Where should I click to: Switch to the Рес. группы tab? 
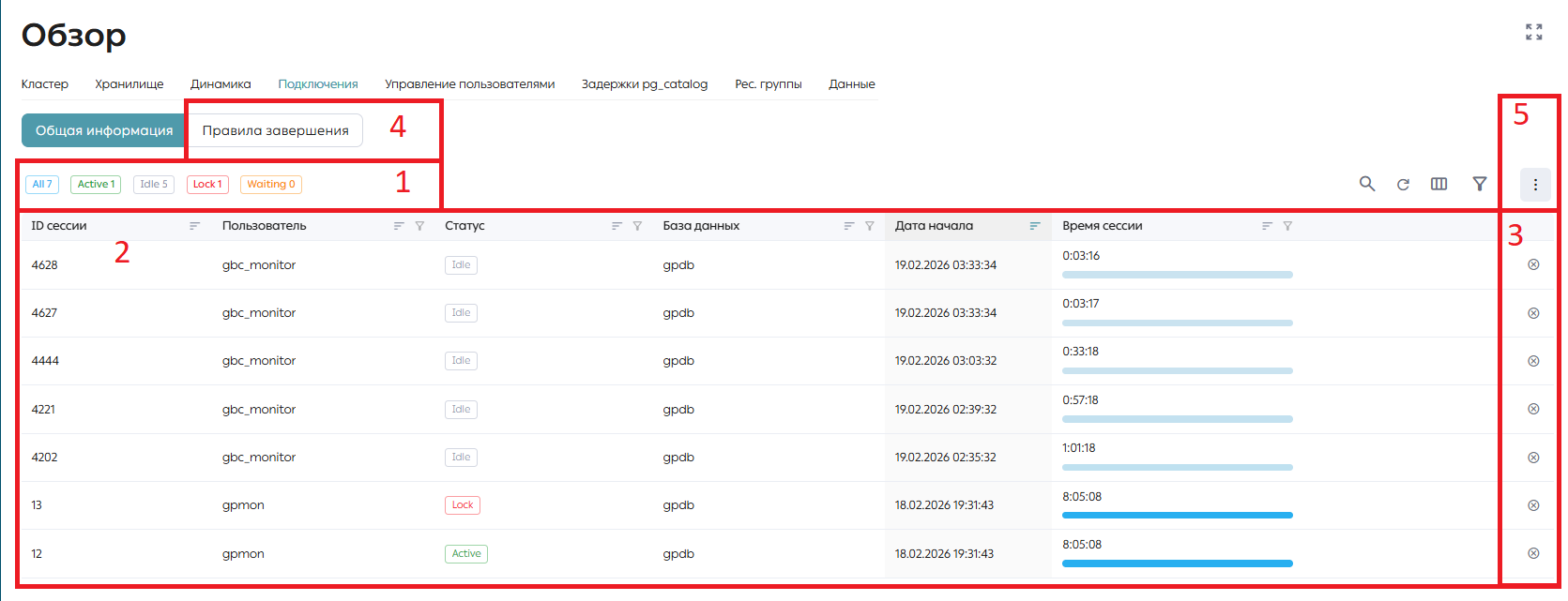[769, 83]
